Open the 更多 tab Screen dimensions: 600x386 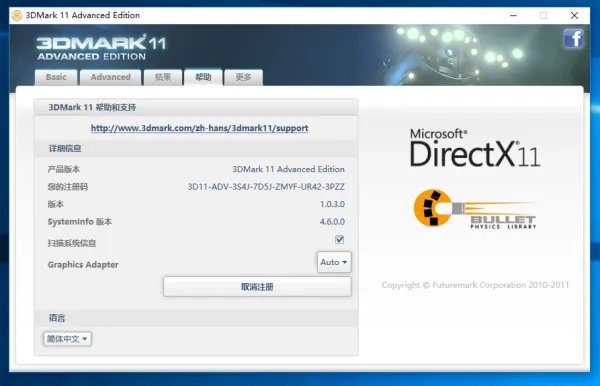243,77
